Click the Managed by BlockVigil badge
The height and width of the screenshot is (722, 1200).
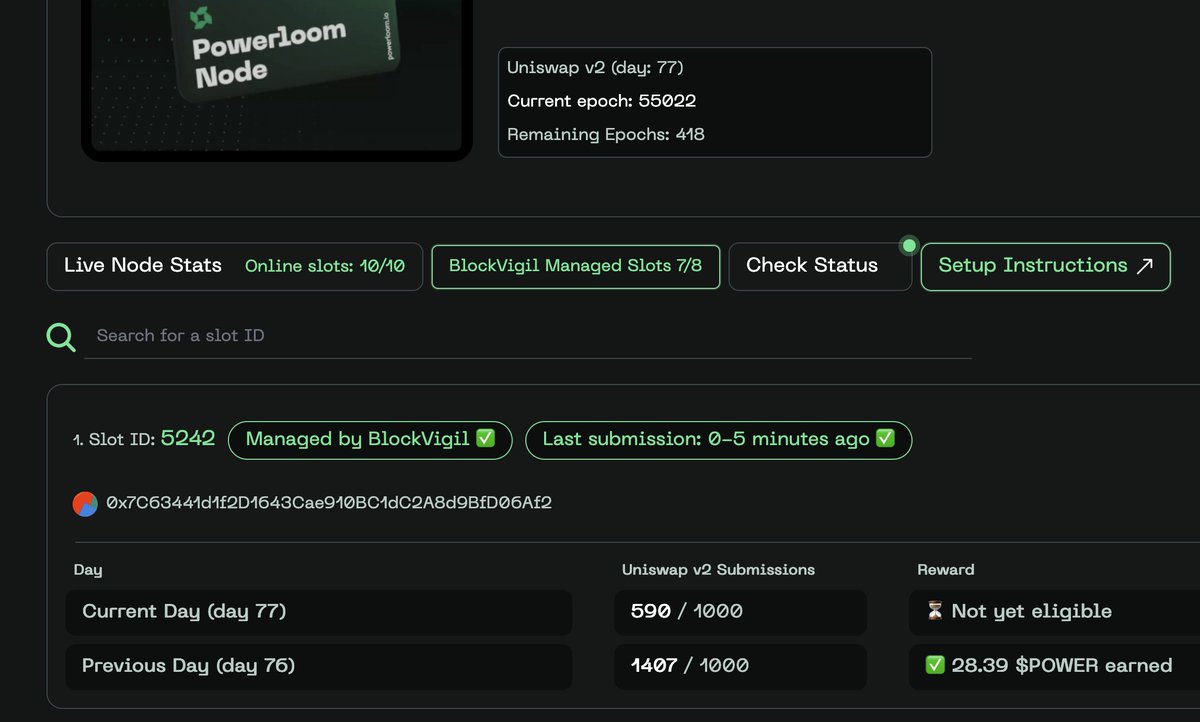coord(370,440)
